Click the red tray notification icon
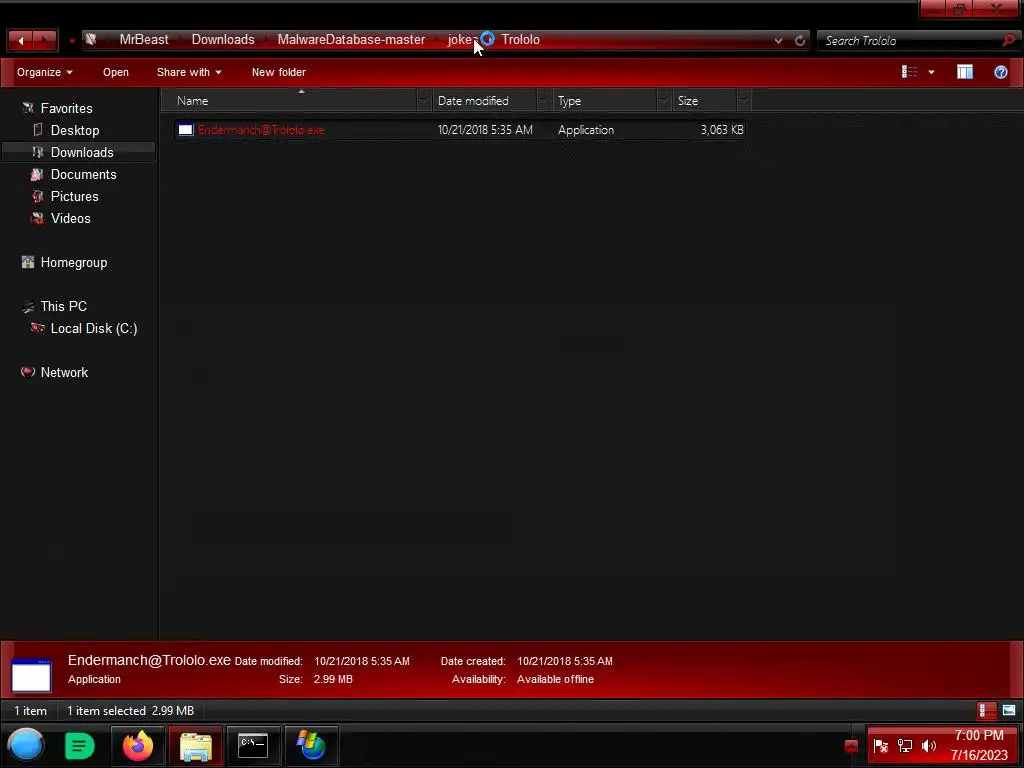Viewport: 1024px width, 768px height. pyautogui.click(x=851, y=746)
